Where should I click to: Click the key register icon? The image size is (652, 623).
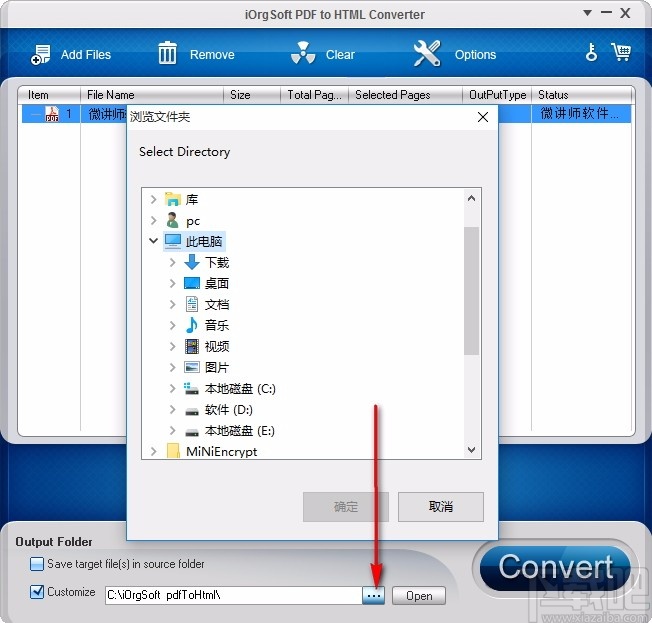coord(591,52)
